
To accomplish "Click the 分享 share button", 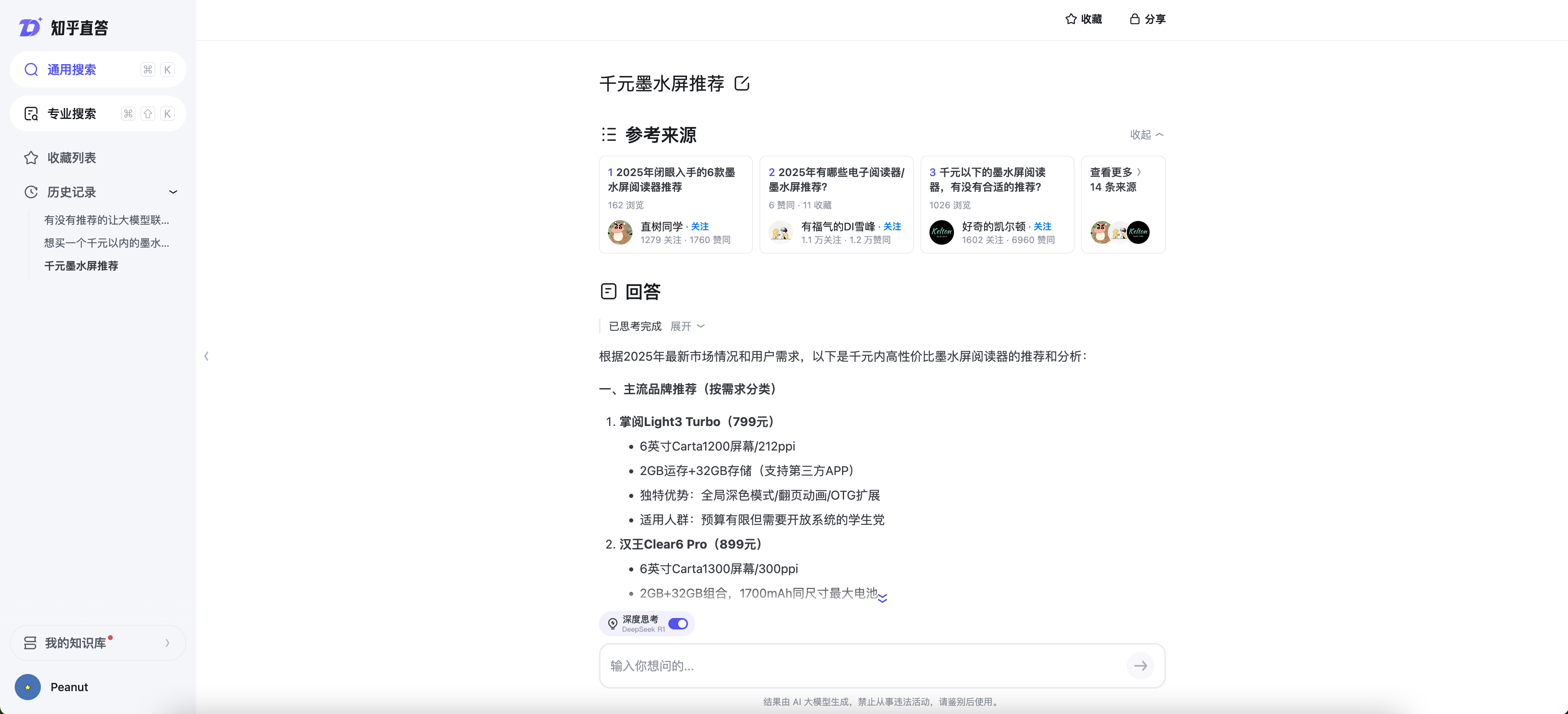I will pyautogui.click(x=1147, y=19).
